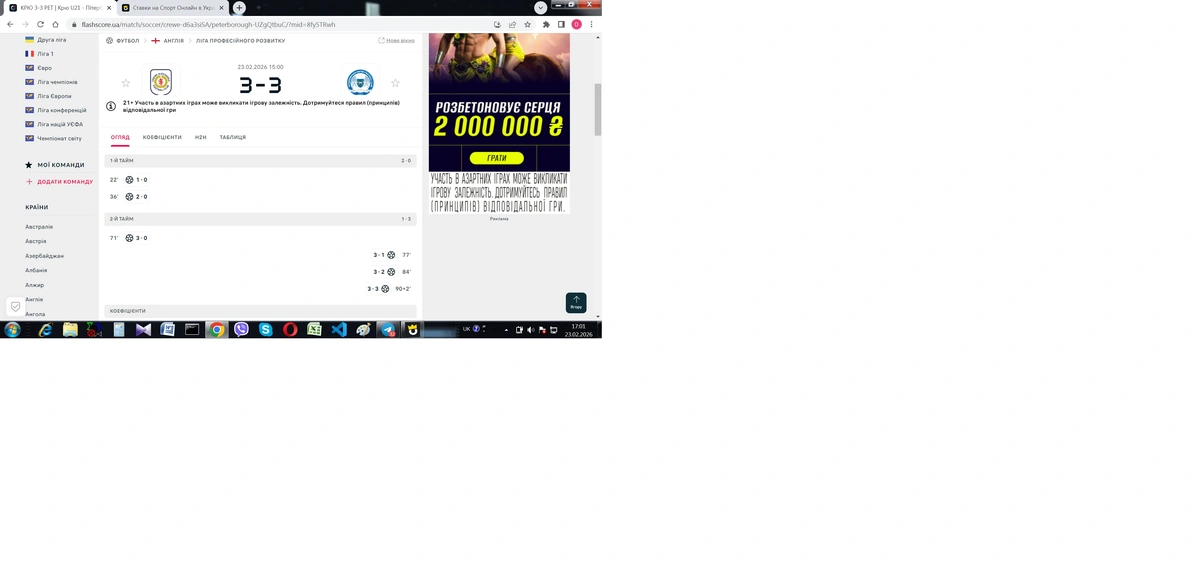This screenshot has height=567, width=1200.
Task: Open new browser tab with plus
Action: (239, 8)
